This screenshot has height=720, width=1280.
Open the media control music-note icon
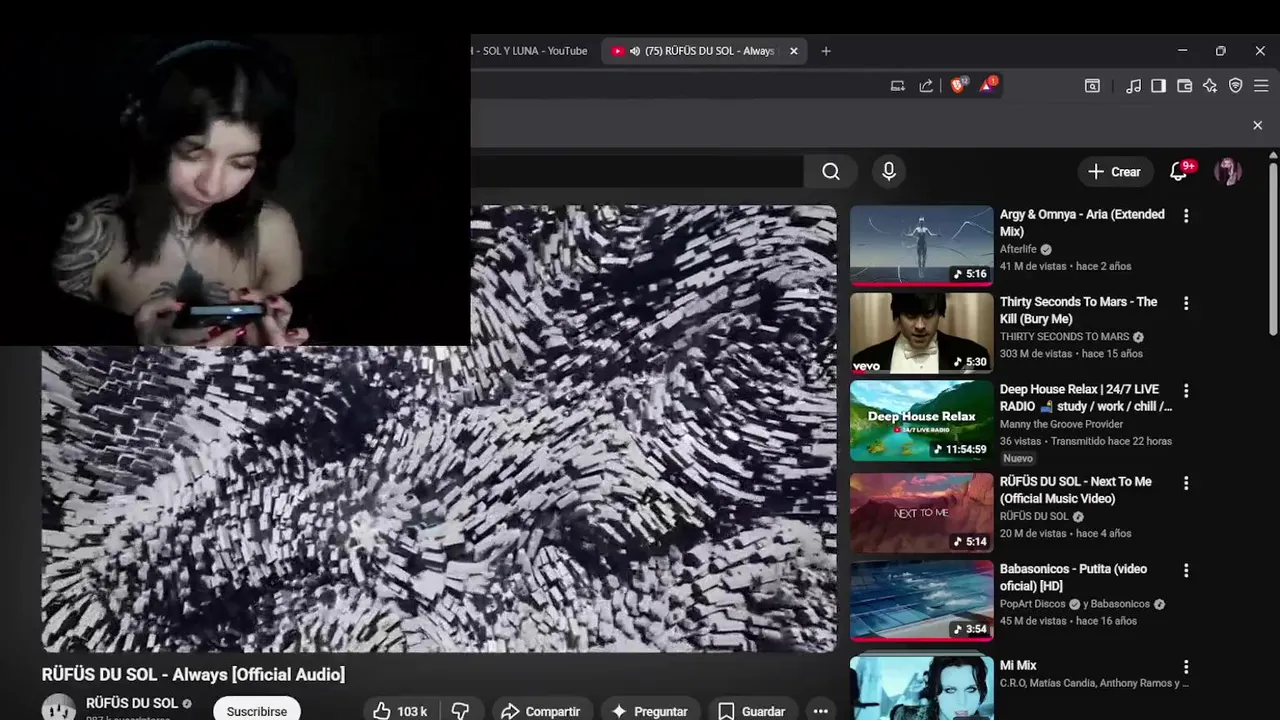(1133, 86)
